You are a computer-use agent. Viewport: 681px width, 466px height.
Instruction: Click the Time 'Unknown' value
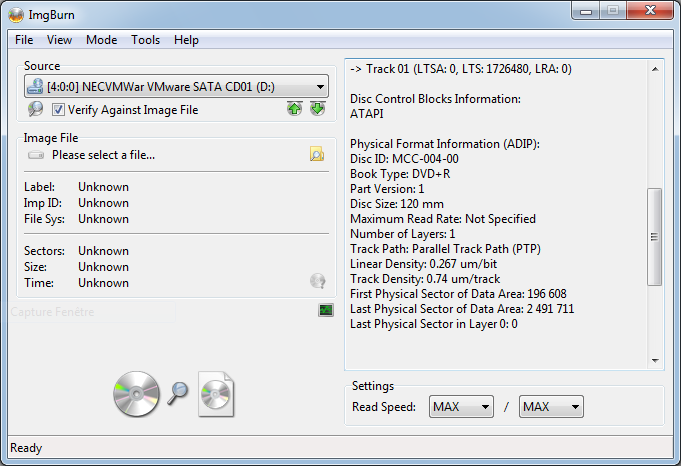103,283
